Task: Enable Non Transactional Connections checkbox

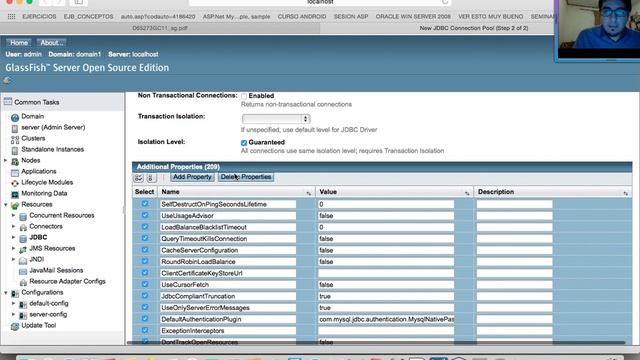Action: (244, 96)
